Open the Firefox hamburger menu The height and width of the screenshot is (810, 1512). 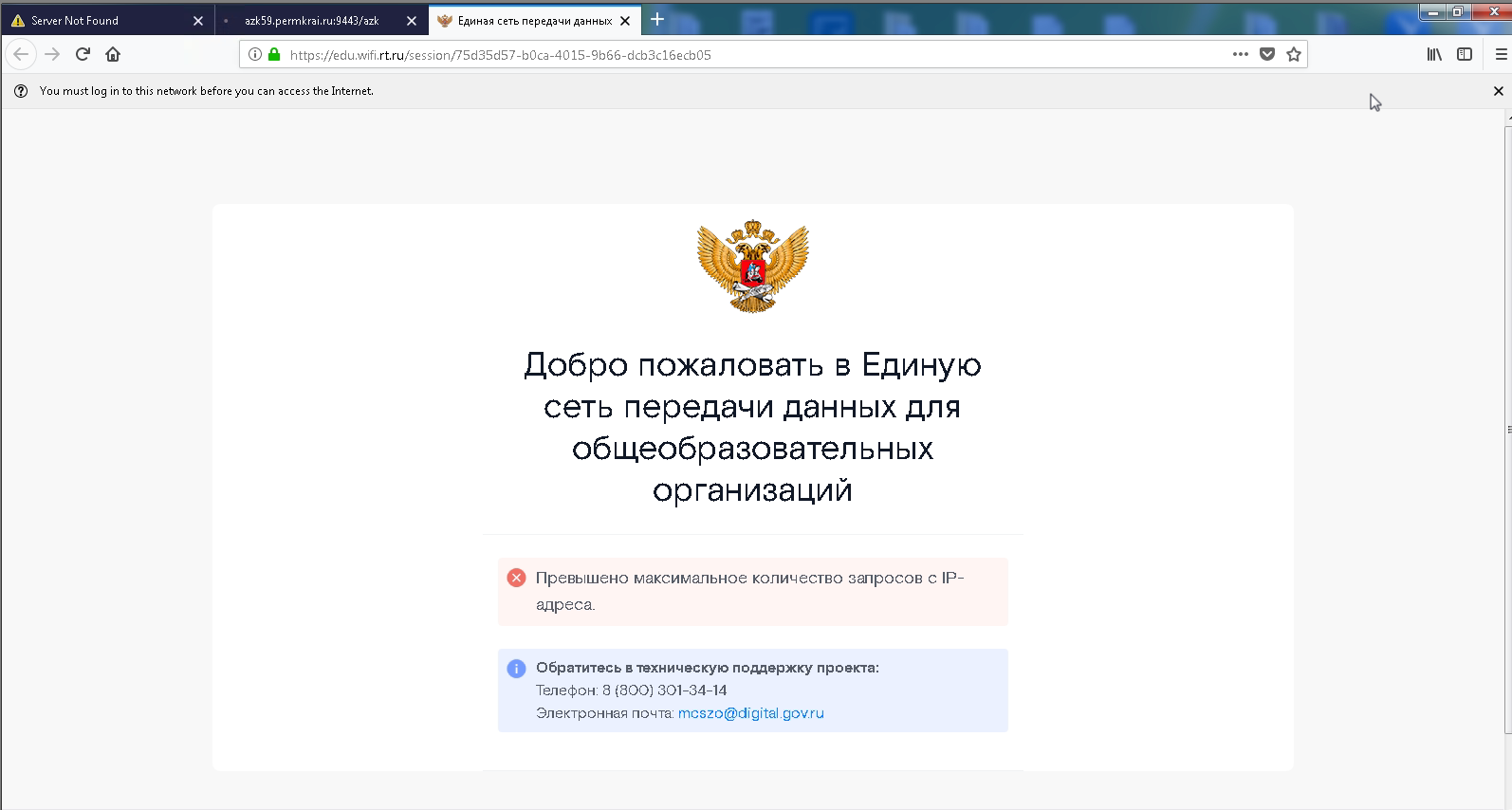(x=1501, y=54)
